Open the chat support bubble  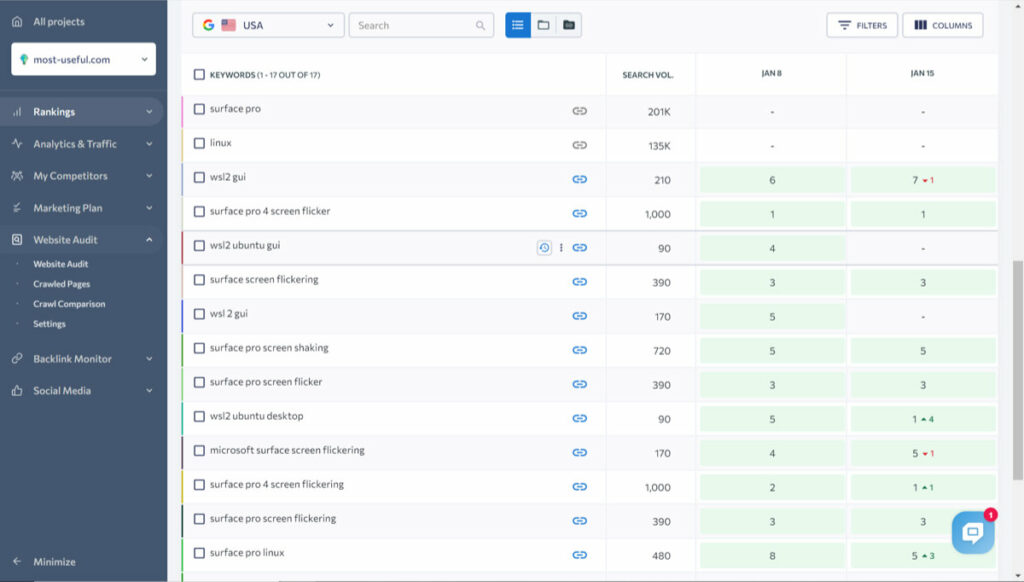(972, 532)
